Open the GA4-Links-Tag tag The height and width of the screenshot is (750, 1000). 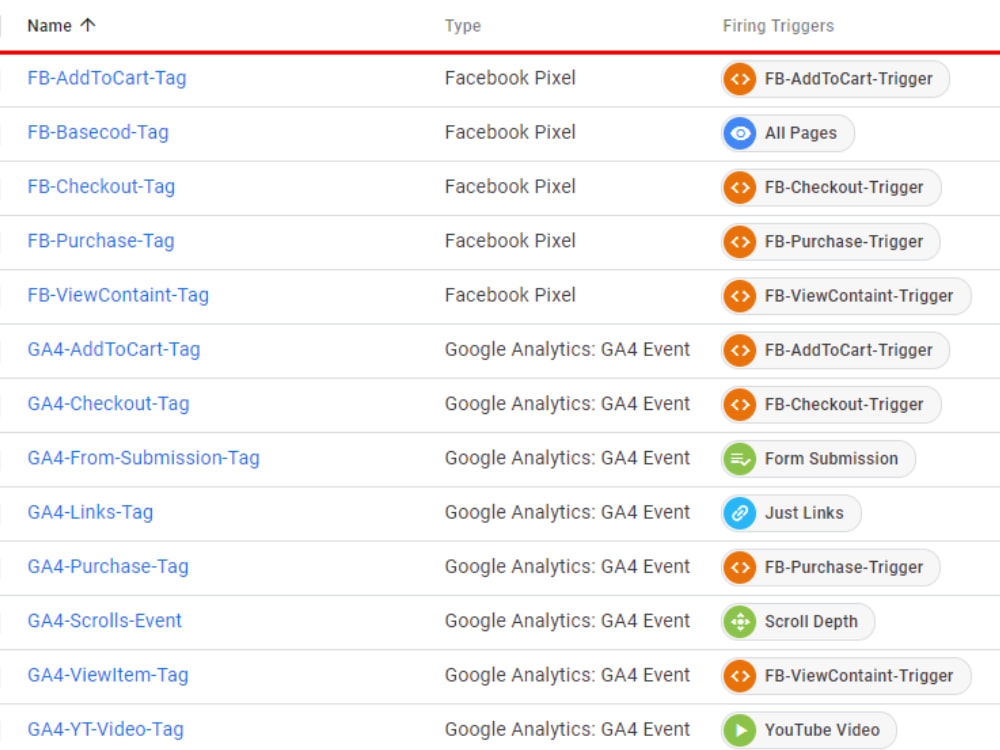click(x=90, y=511)
